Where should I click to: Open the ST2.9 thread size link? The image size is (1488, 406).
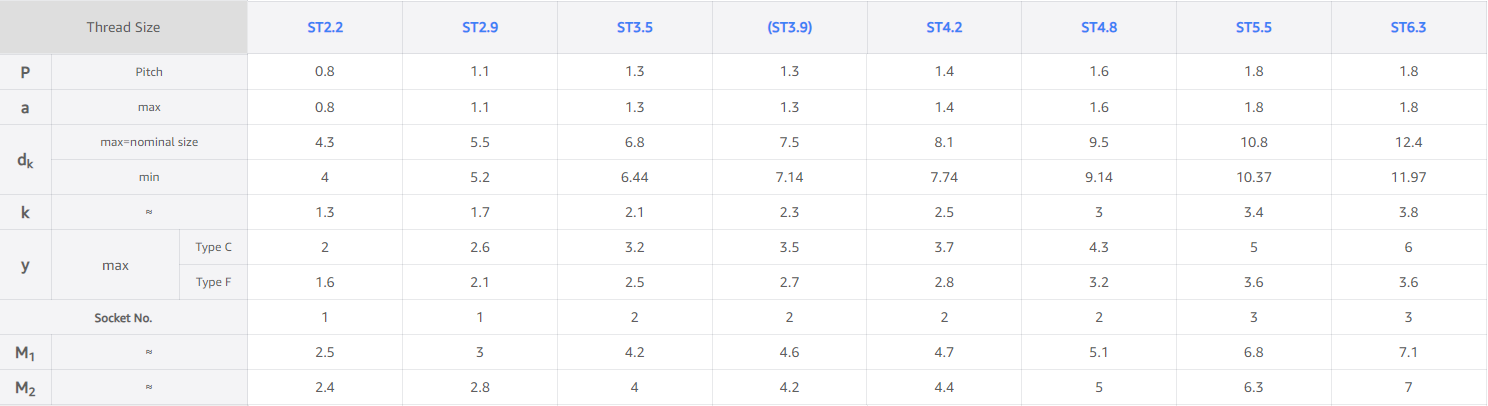coord(480,27)
